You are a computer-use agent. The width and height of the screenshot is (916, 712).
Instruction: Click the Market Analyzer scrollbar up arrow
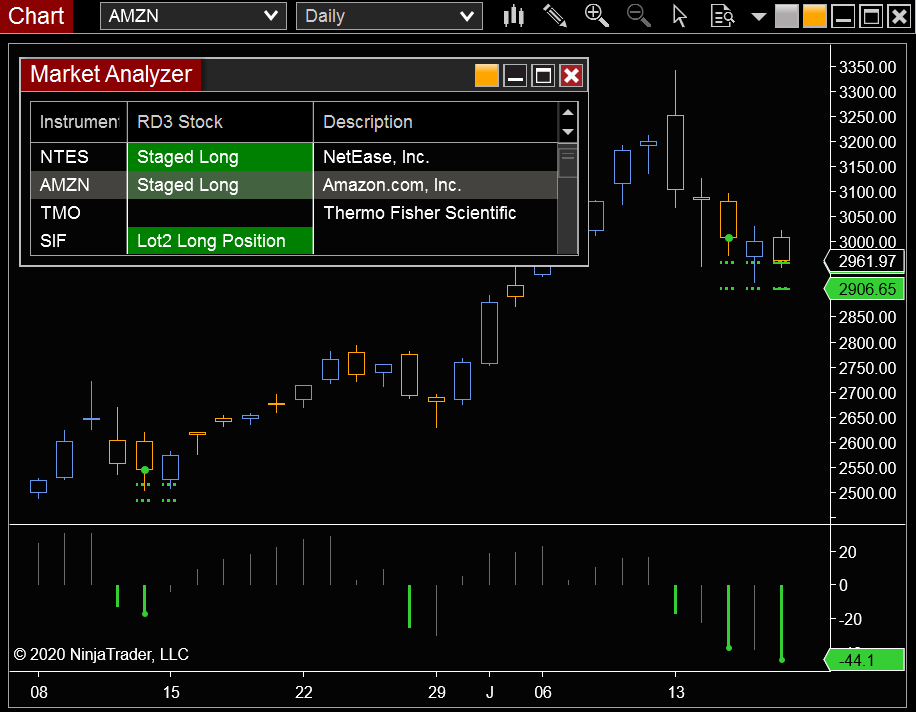566,113
